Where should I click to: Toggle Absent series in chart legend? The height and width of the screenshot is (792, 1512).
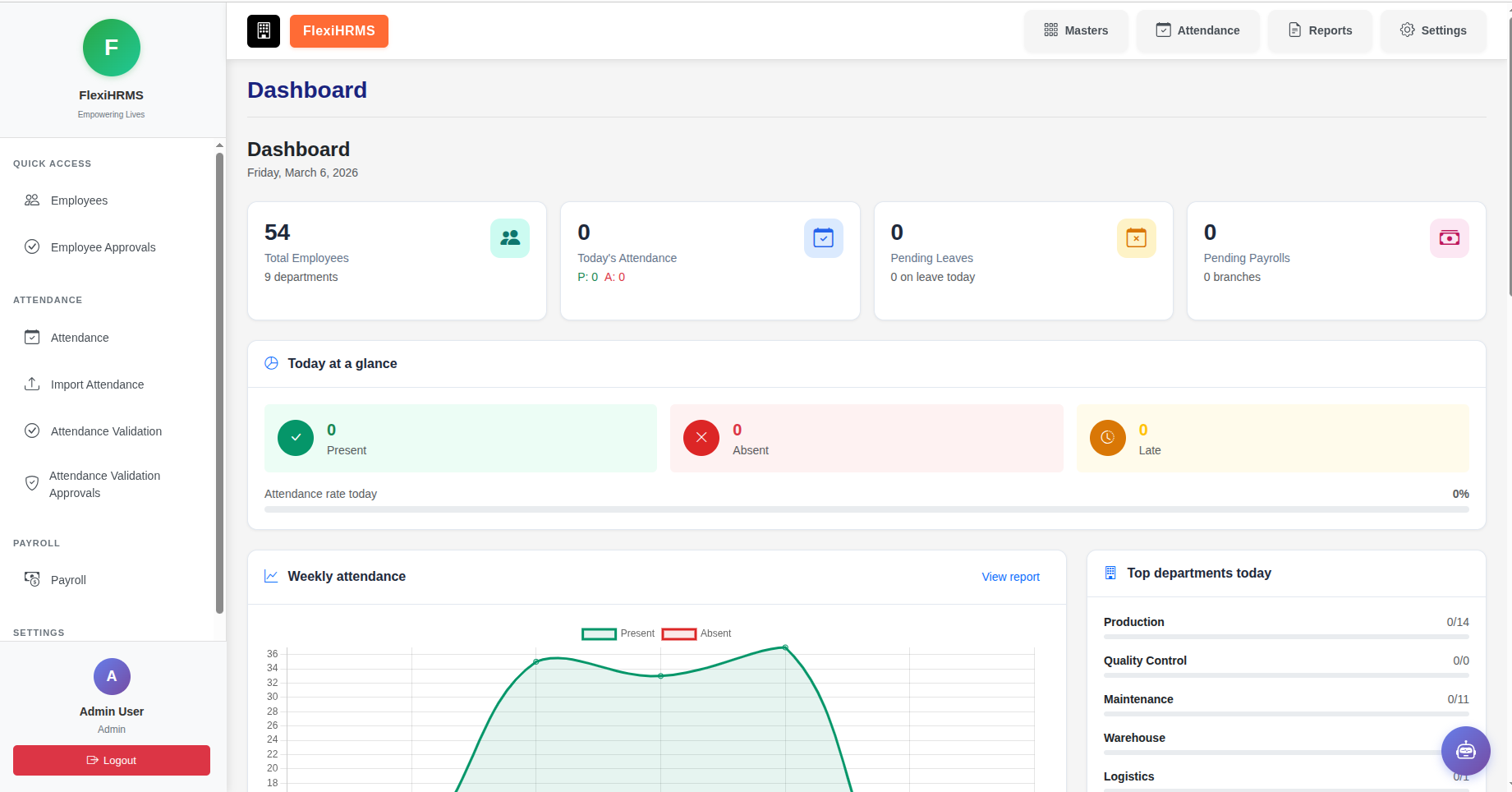click(696, 633)
